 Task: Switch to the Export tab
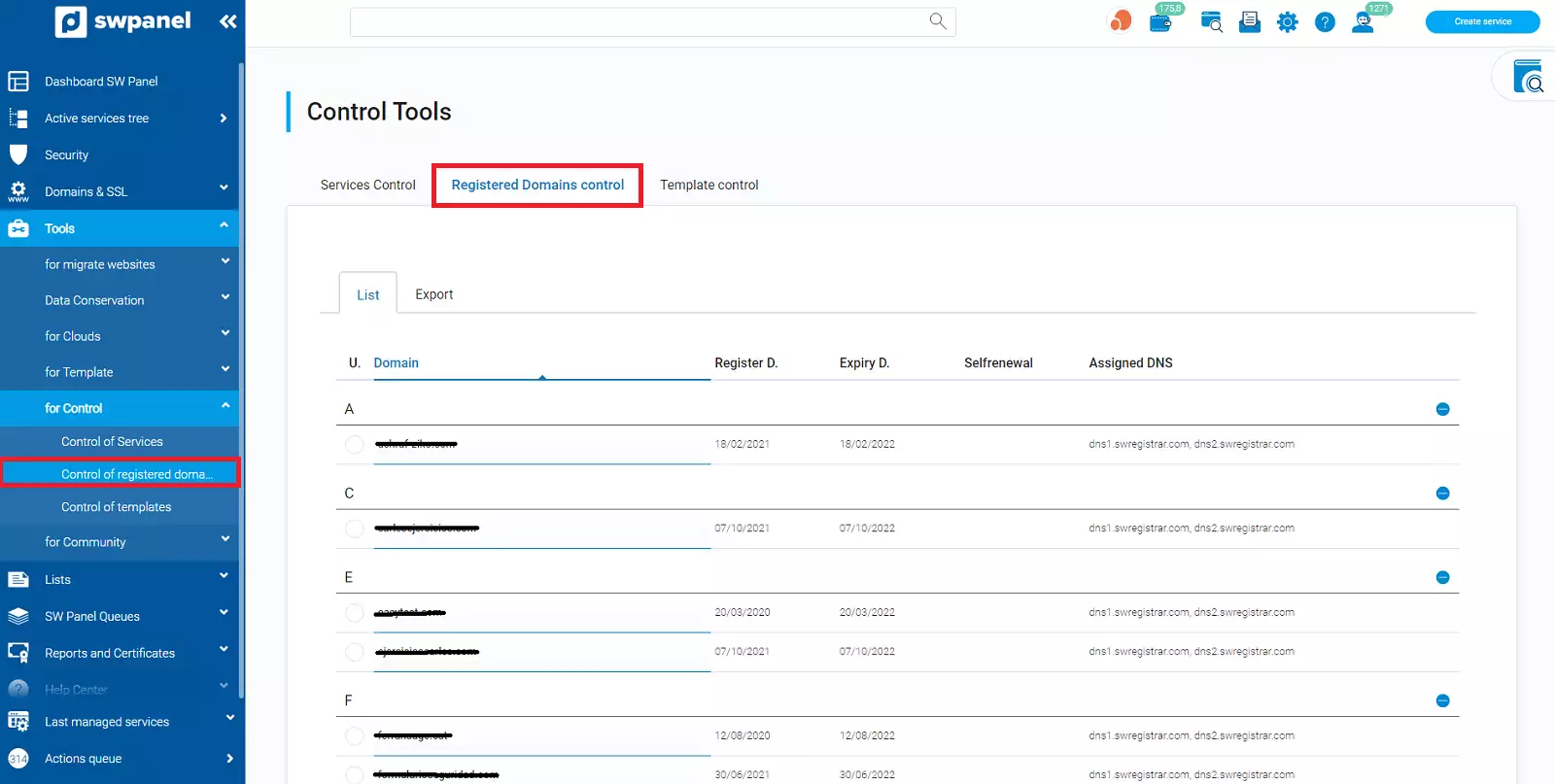(433, 294)
